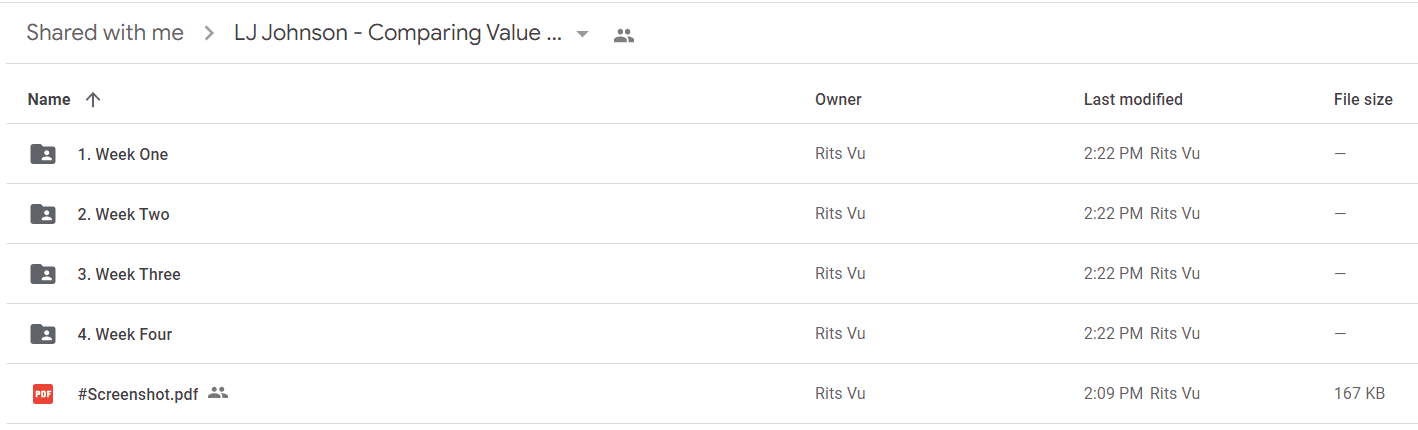Open the LJ Johnson folder dropdown arrow
Viewport: 1418px width, 430px height.
point(582,34)
